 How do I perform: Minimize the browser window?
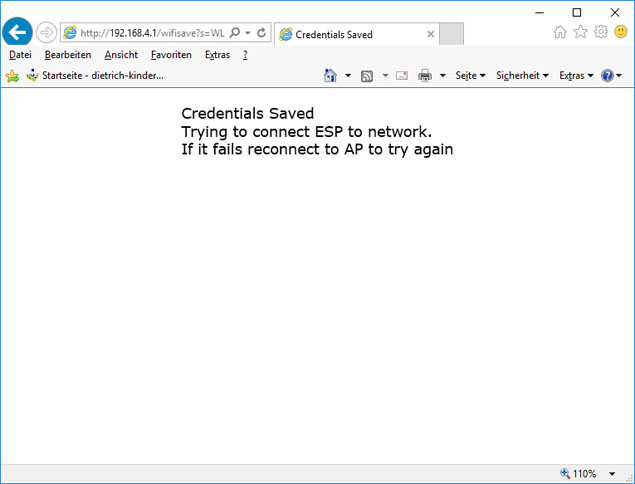point(539,13)
